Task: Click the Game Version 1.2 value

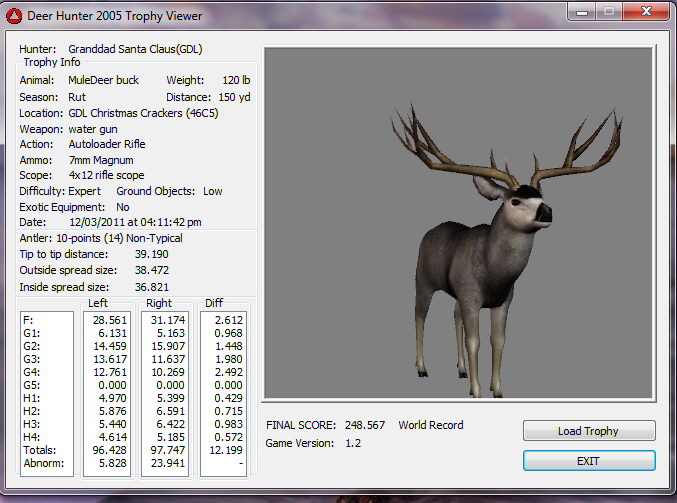Action: tap(352, 443)
